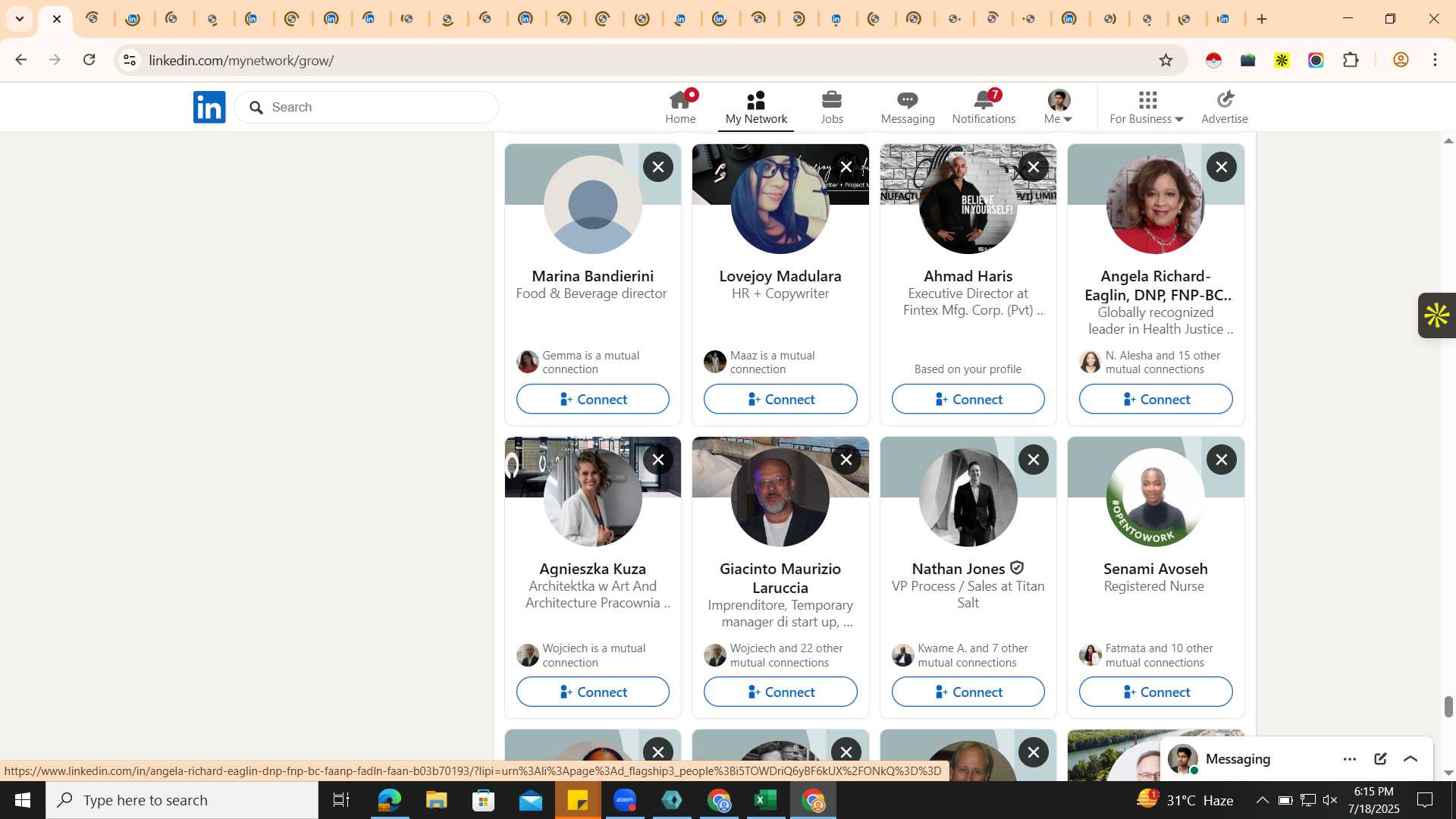
Task: Open the Me profile dropdown
Action: [1059, 107]
